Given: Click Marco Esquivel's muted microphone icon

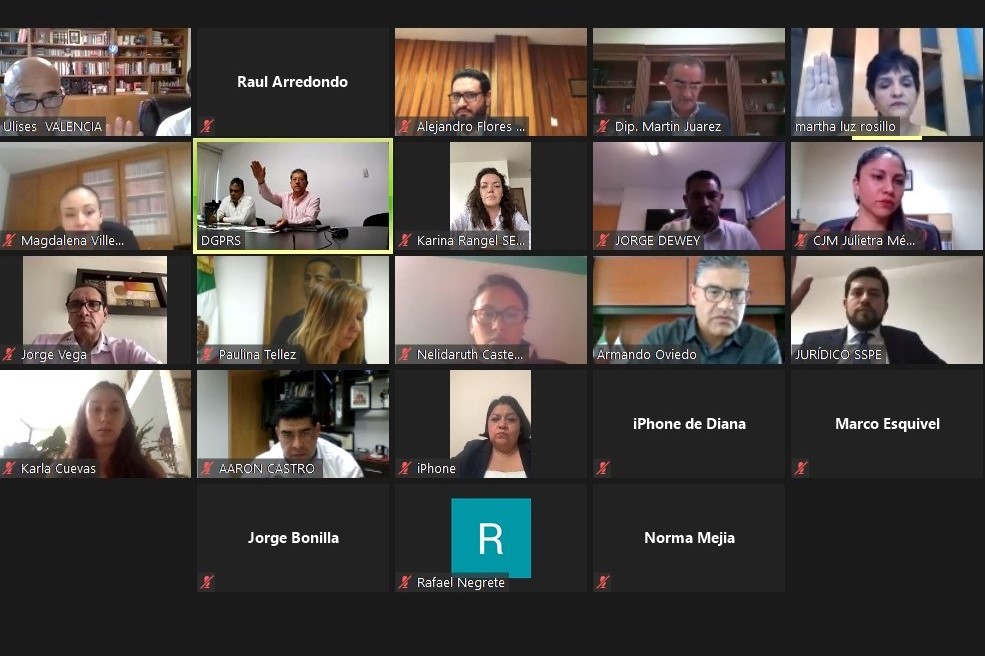Looking at the screenshot, I should click(x=801, y=468).
